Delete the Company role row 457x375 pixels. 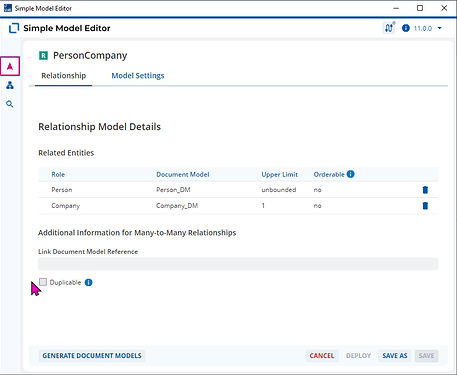(x=425, y=206)
